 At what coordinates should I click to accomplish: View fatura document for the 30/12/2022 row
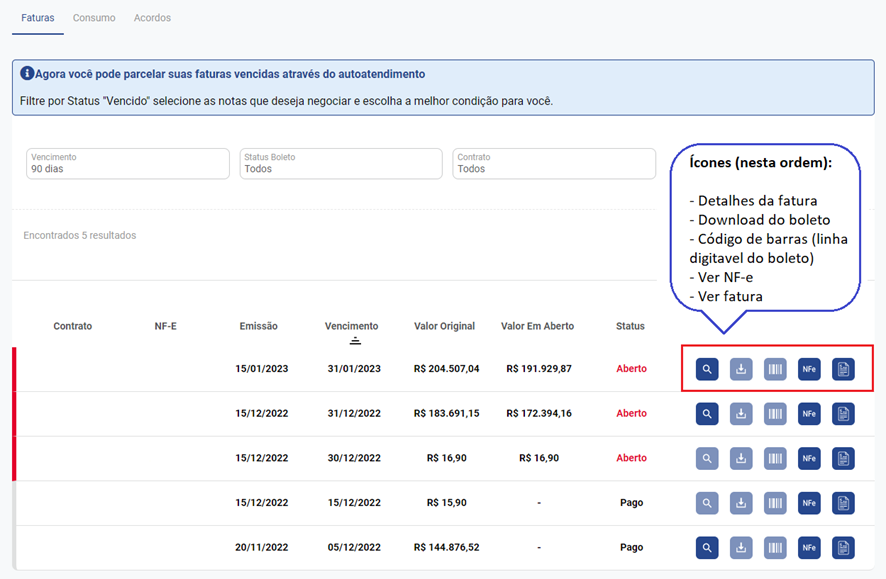click(x=843, y=459)
